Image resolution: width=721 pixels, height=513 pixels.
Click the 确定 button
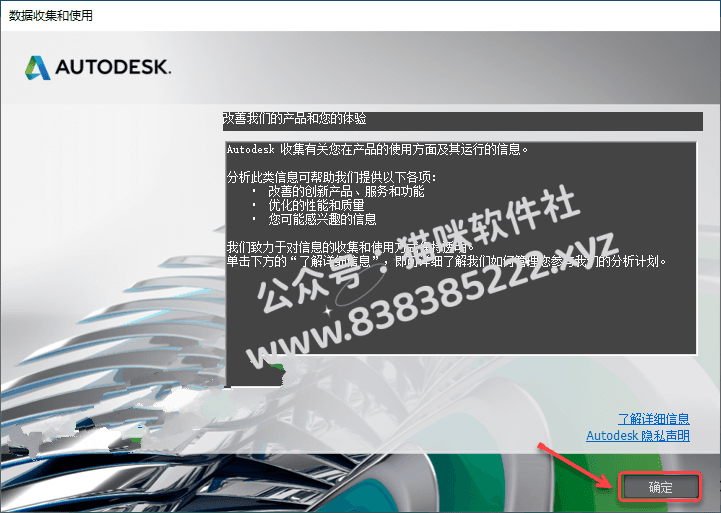pyautogui.click(x=660, y=487)
